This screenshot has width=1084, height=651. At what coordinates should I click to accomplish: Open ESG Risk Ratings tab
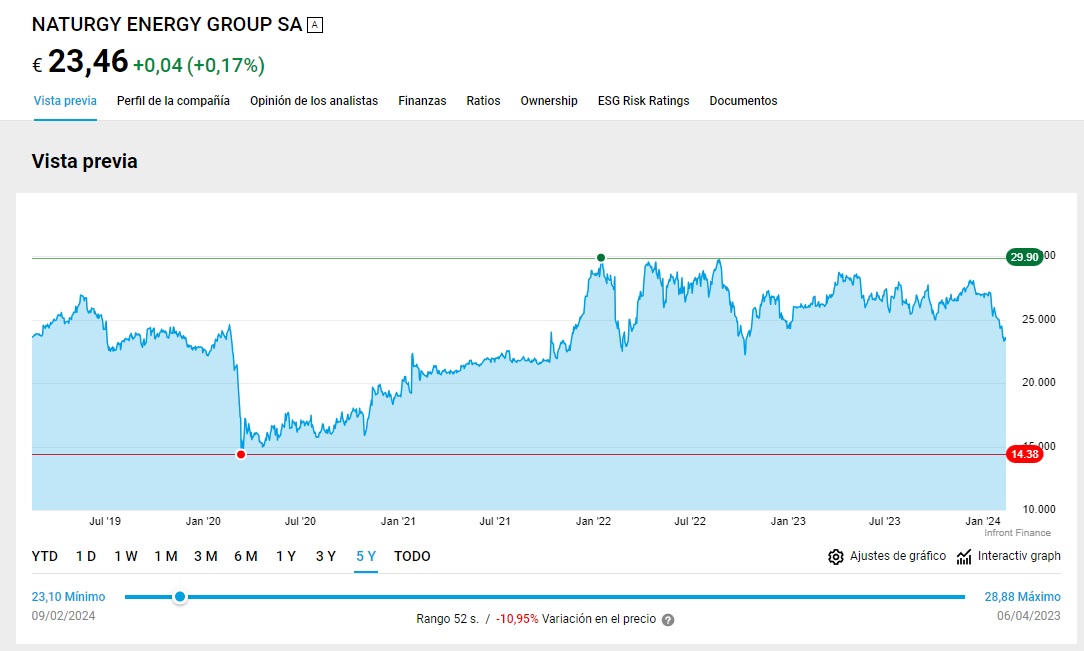(643, 101)
